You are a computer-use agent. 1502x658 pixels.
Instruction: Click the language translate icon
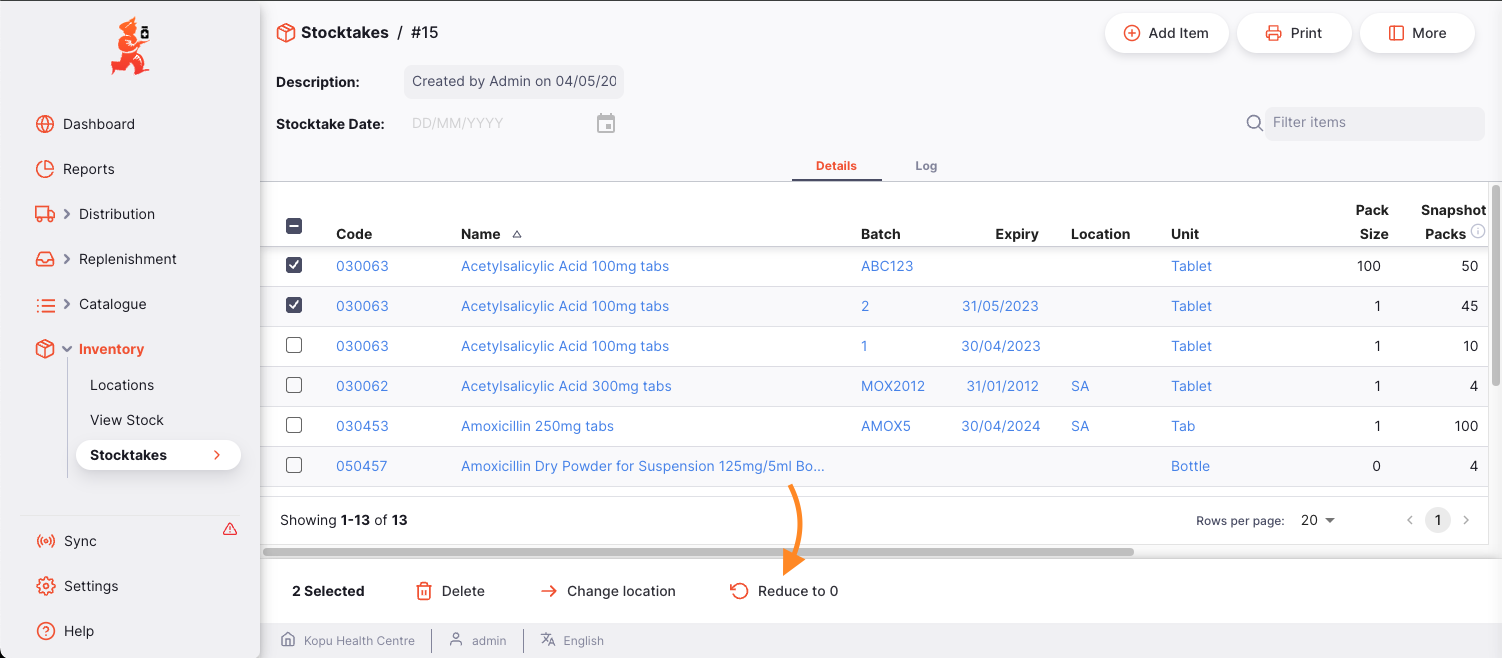pyautogui.click(x=548, y=639)
